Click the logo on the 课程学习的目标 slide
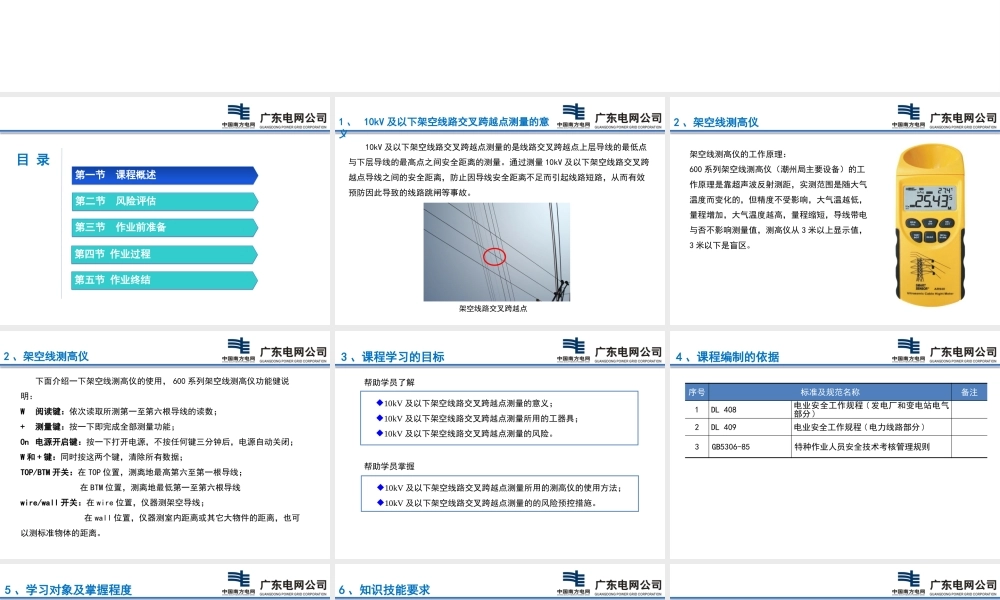The width and height of the screenshot is (1000, 600). (x=573, y=348)
